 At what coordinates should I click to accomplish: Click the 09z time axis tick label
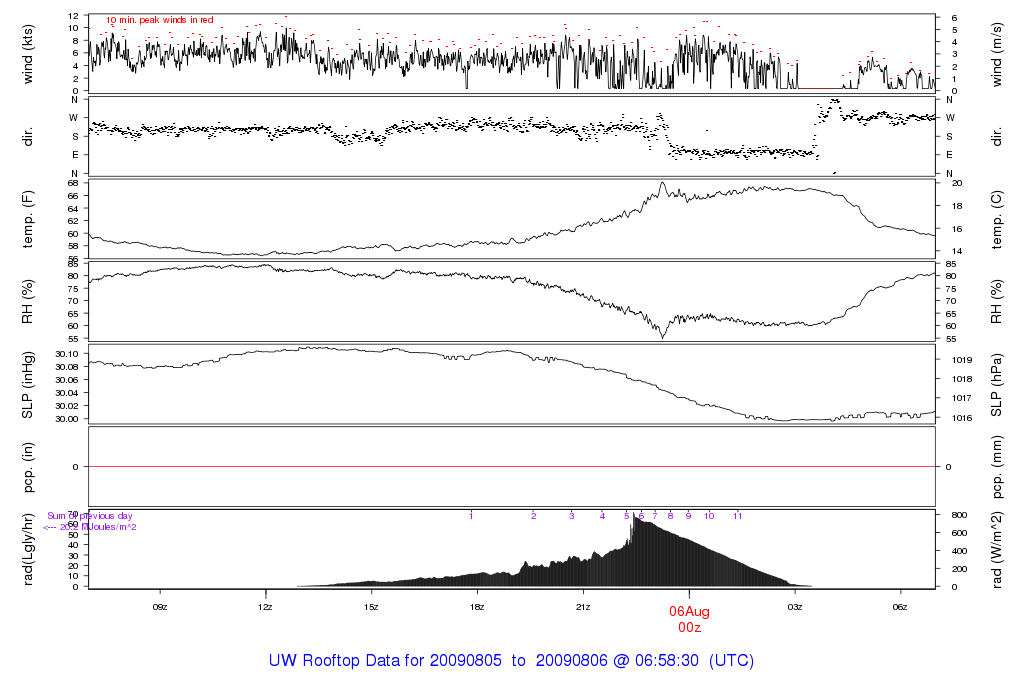click(159, 607)
